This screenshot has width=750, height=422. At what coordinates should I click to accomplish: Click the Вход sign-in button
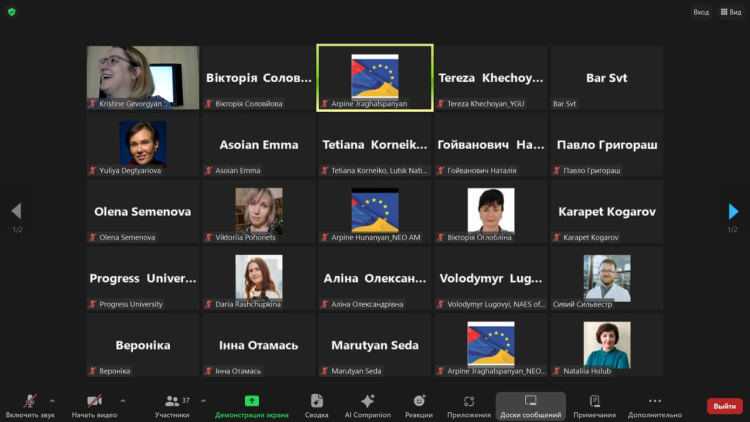tap(701, 12)
